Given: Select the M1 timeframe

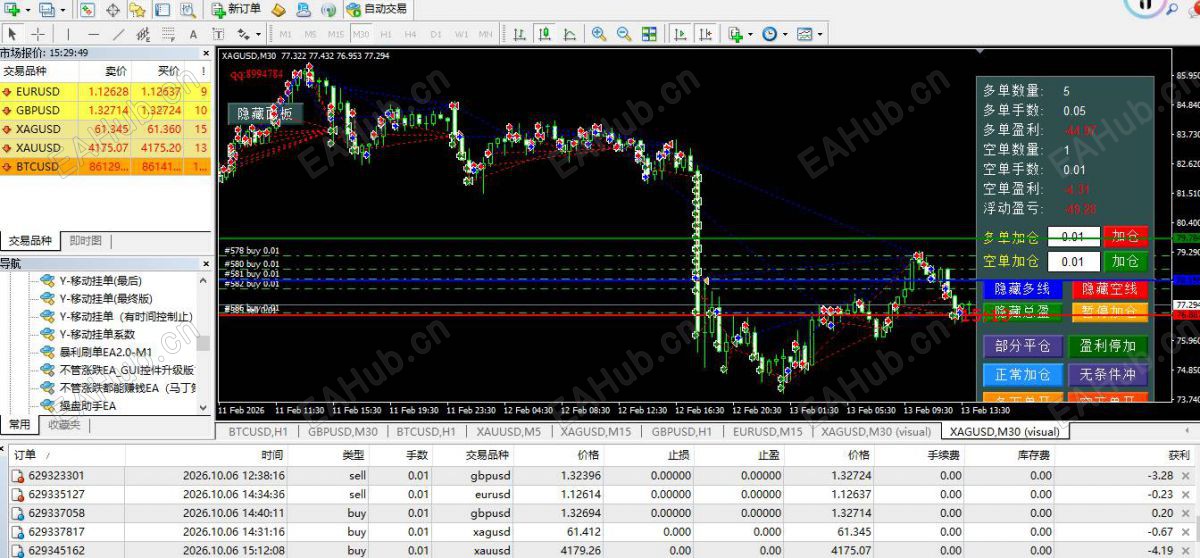Looking at the screenshot, I should point(286,34).
